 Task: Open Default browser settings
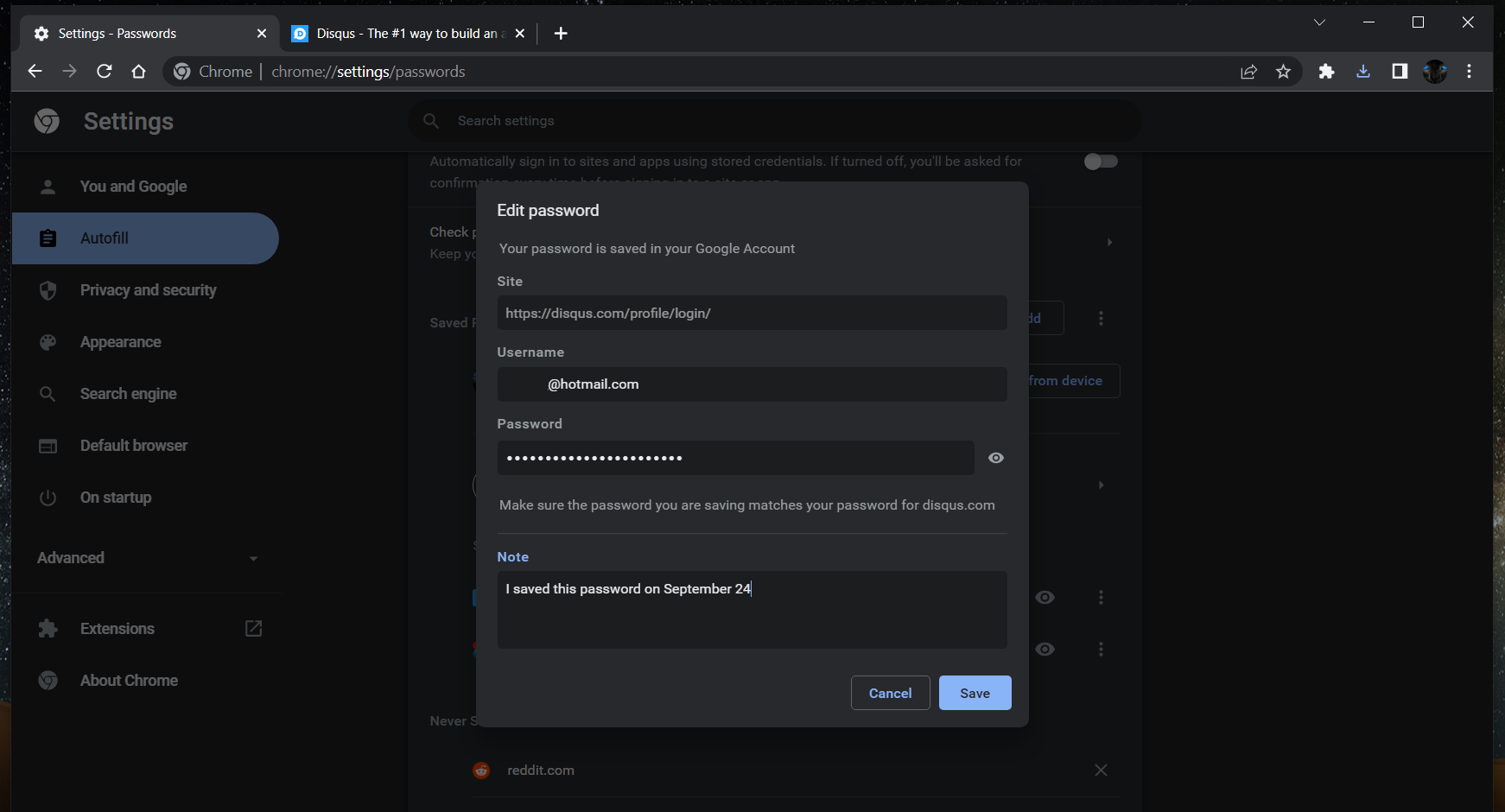pyautogui.click(x=133, y=445)
